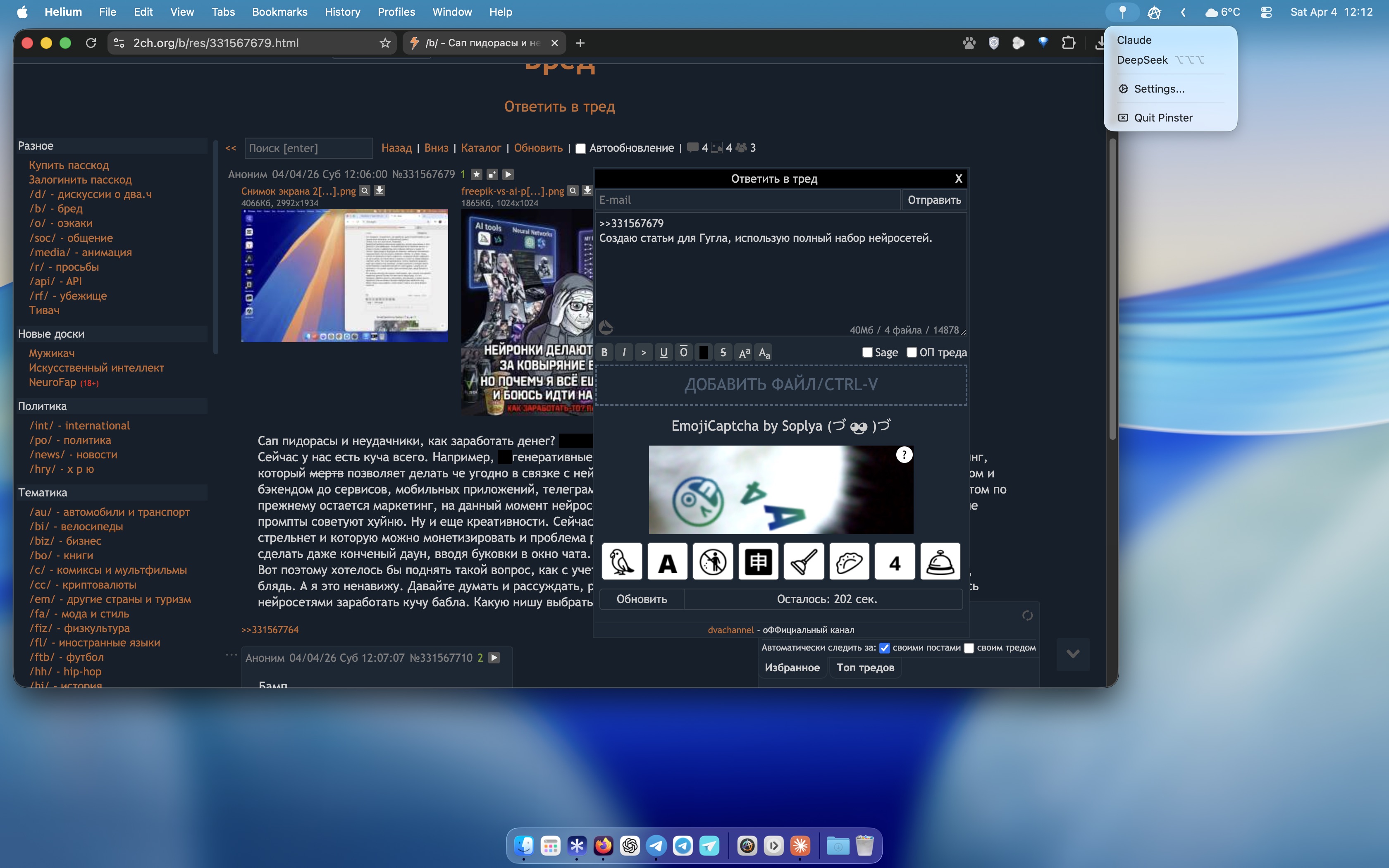The image size is (1389, 868).
Task: Untick auto-follow своими постами checkbox
Action: 885,648
